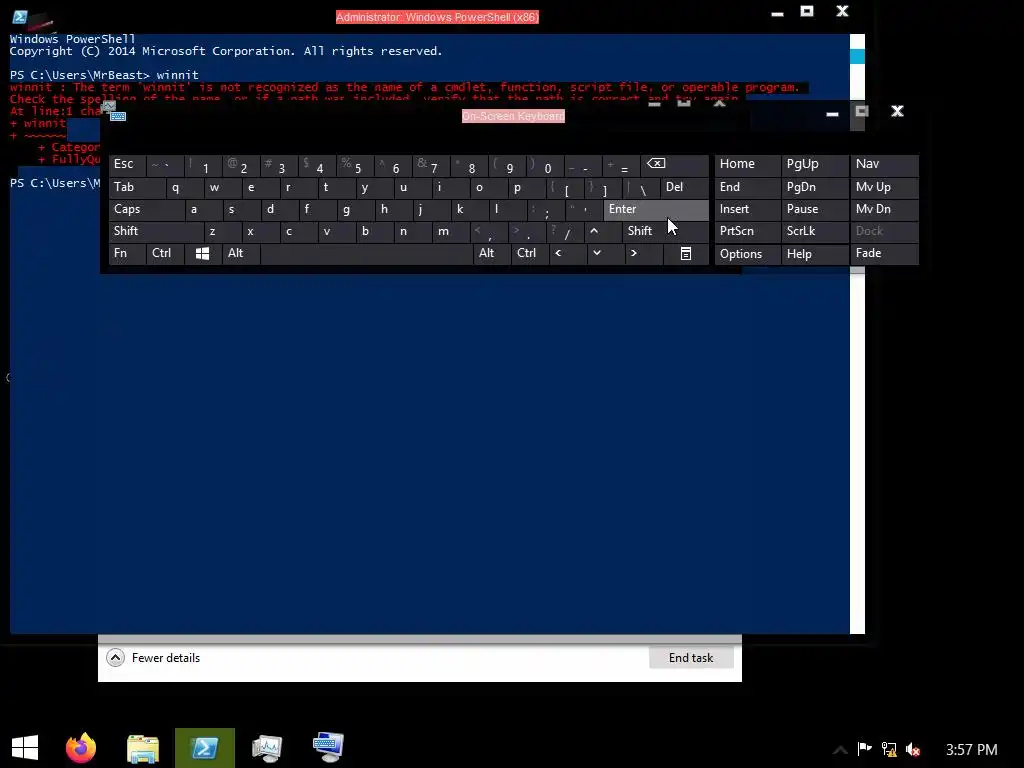This screenshot has width=1024, height=768.
Task: Click the Enter key on the keyboard
Action: point(656,210)
